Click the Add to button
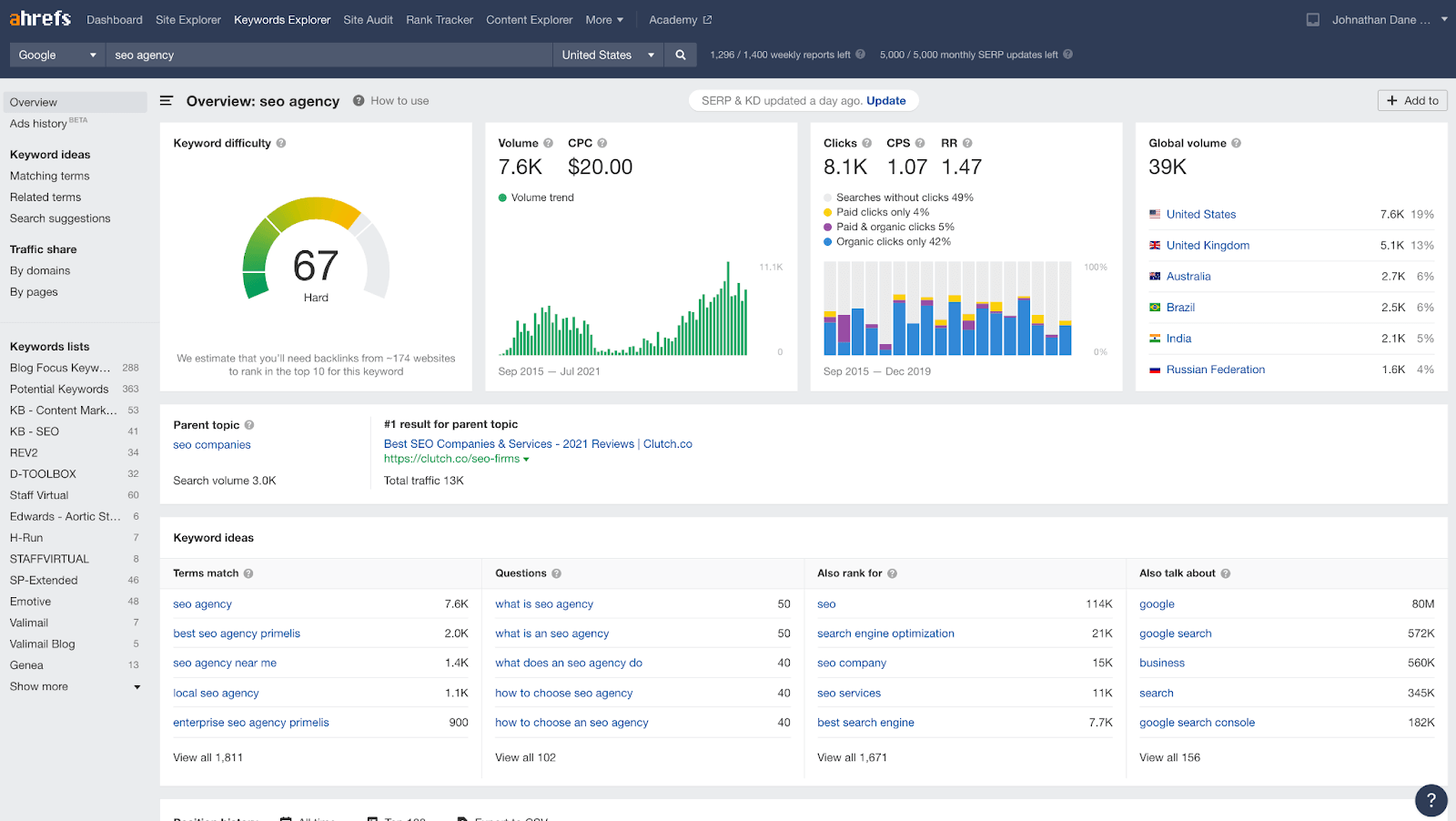1456x821 pixels. 1412,101
